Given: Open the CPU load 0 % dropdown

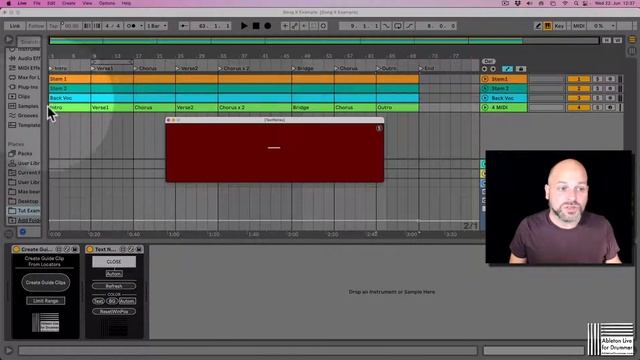Looking at the screenshot, I should [602, 26].
